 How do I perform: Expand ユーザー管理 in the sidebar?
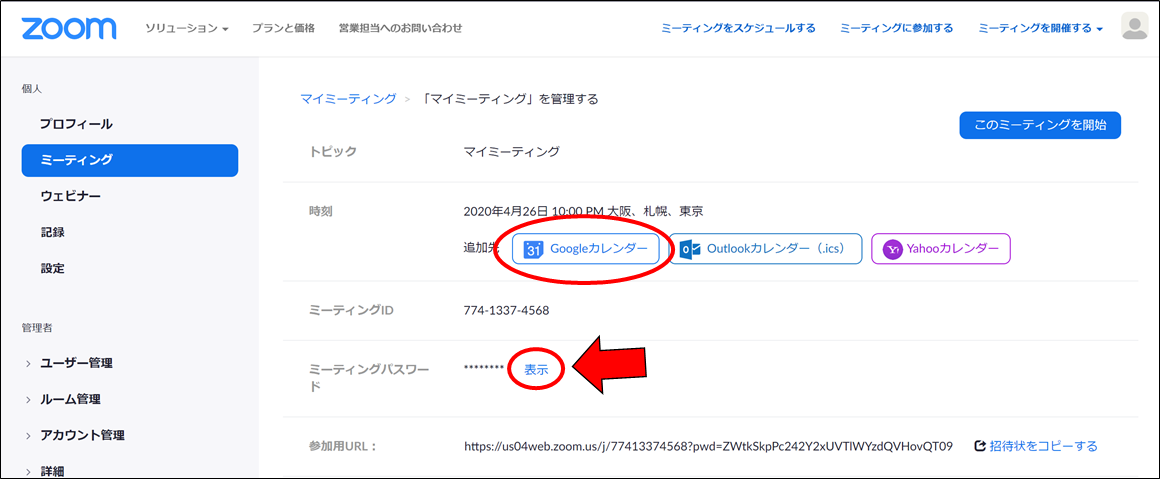click(76, 363)
